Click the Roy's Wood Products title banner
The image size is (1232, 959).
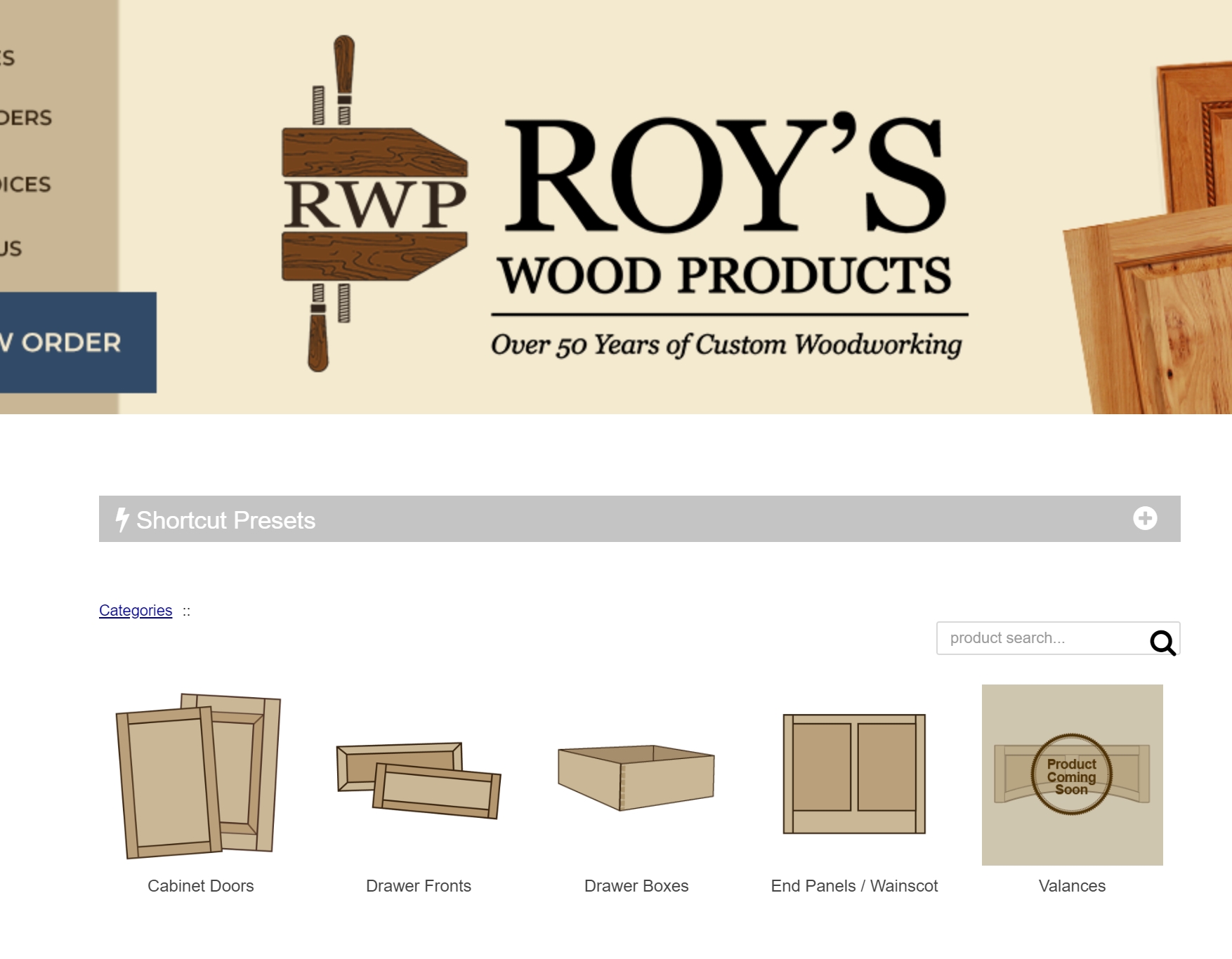726,235
